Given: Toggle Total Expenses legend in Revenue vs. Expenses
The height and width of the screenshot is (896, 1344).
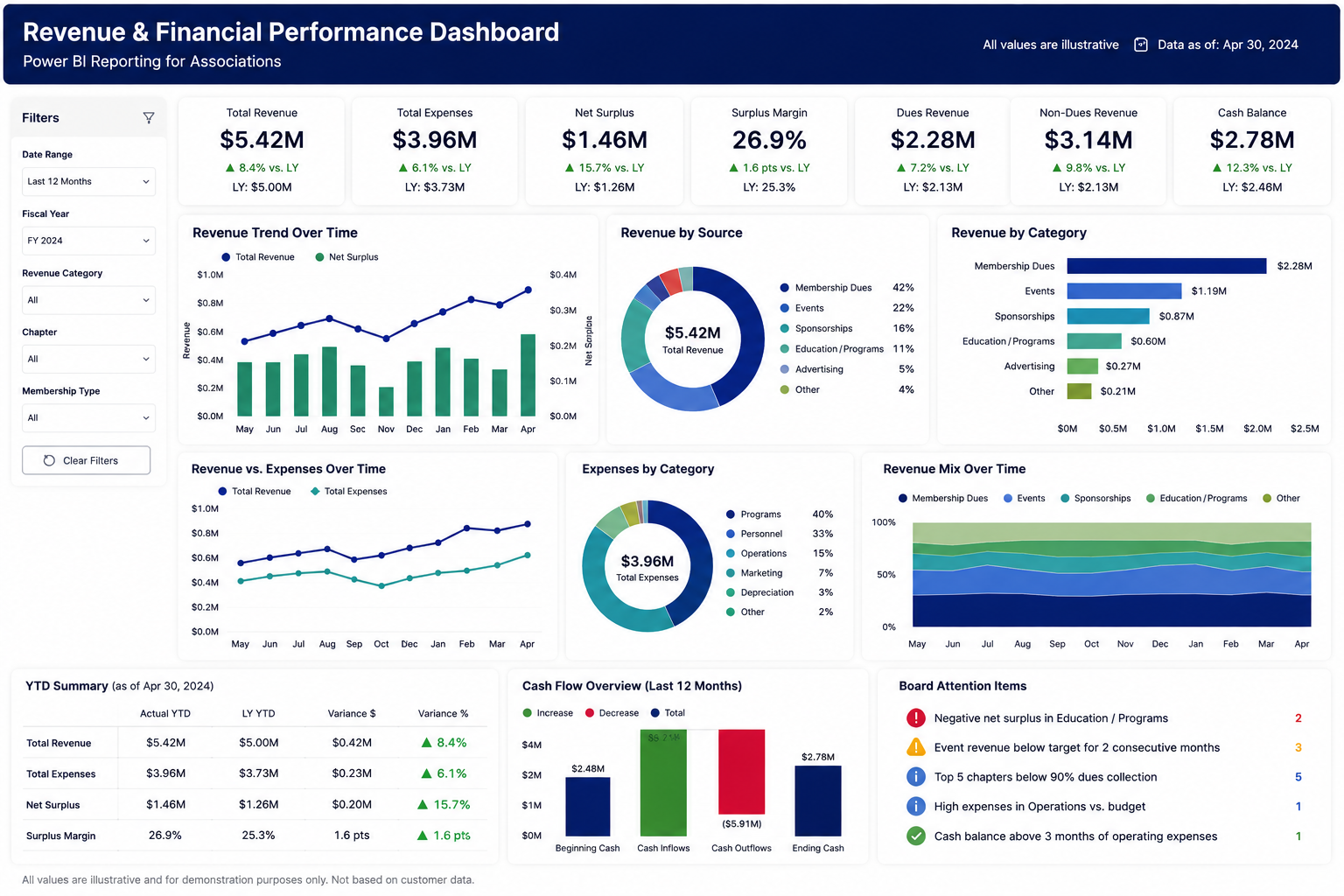Looking at the screenshot, I should [x=348, y=492].
